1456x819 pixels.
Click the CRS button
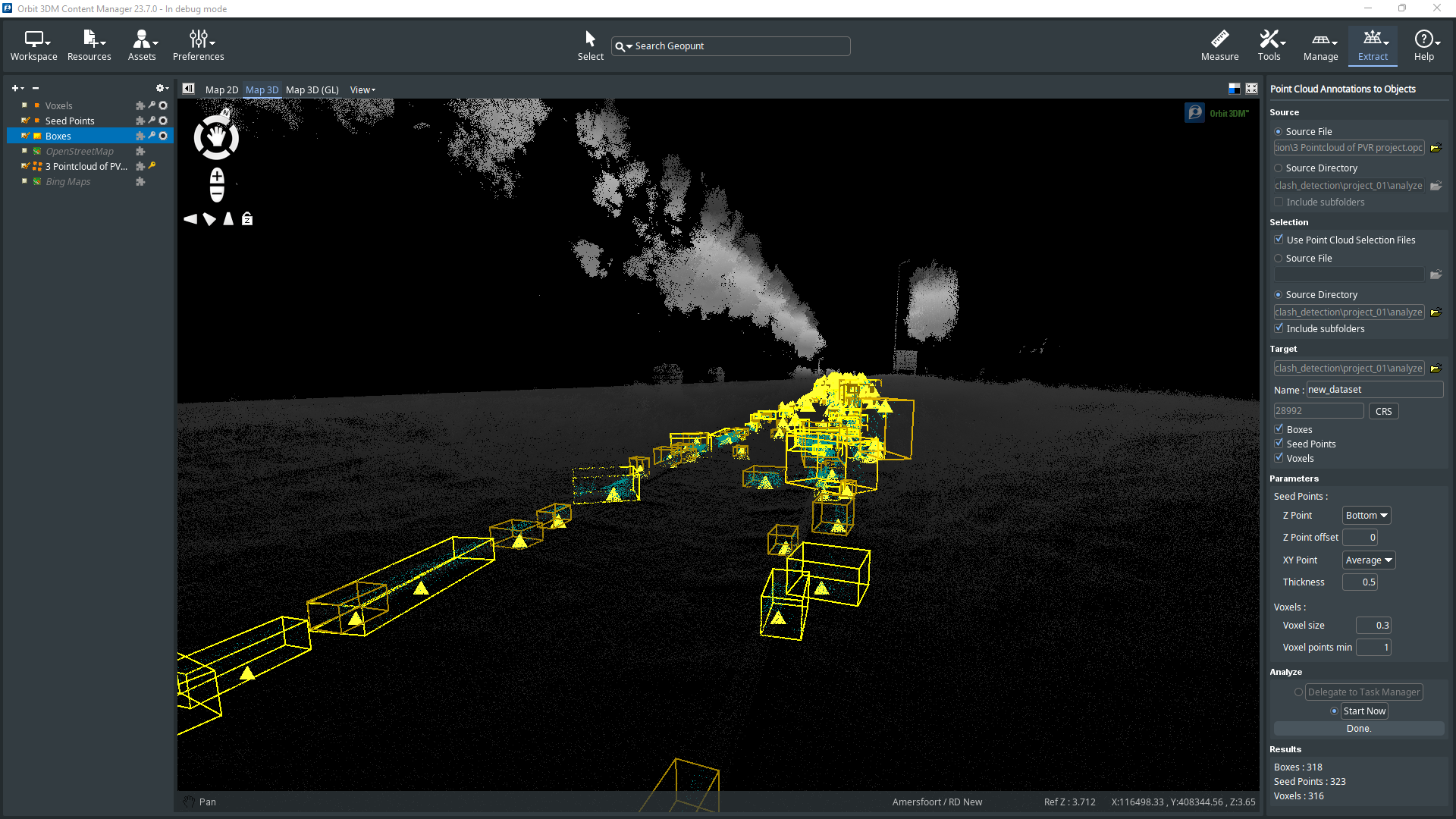pos(1384,411)
